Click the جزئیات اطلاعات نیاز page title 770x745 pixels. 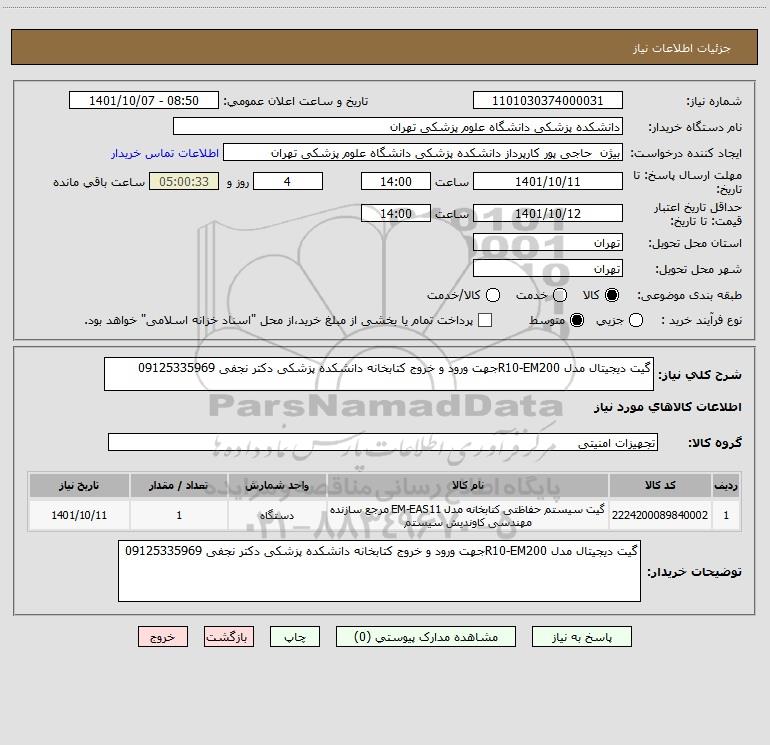point(681,48)
